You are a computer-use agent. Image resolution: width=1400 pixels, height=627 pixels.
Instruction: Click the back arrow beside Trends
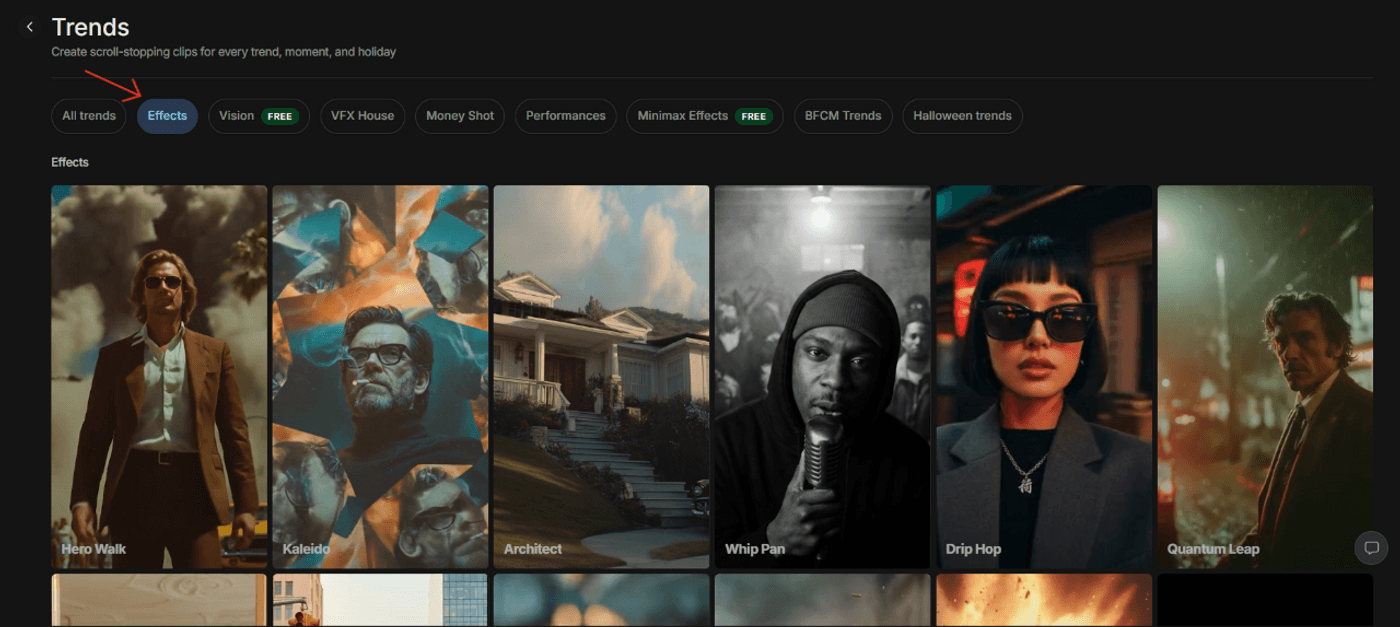pyautogui.click(x=30, y=27)
